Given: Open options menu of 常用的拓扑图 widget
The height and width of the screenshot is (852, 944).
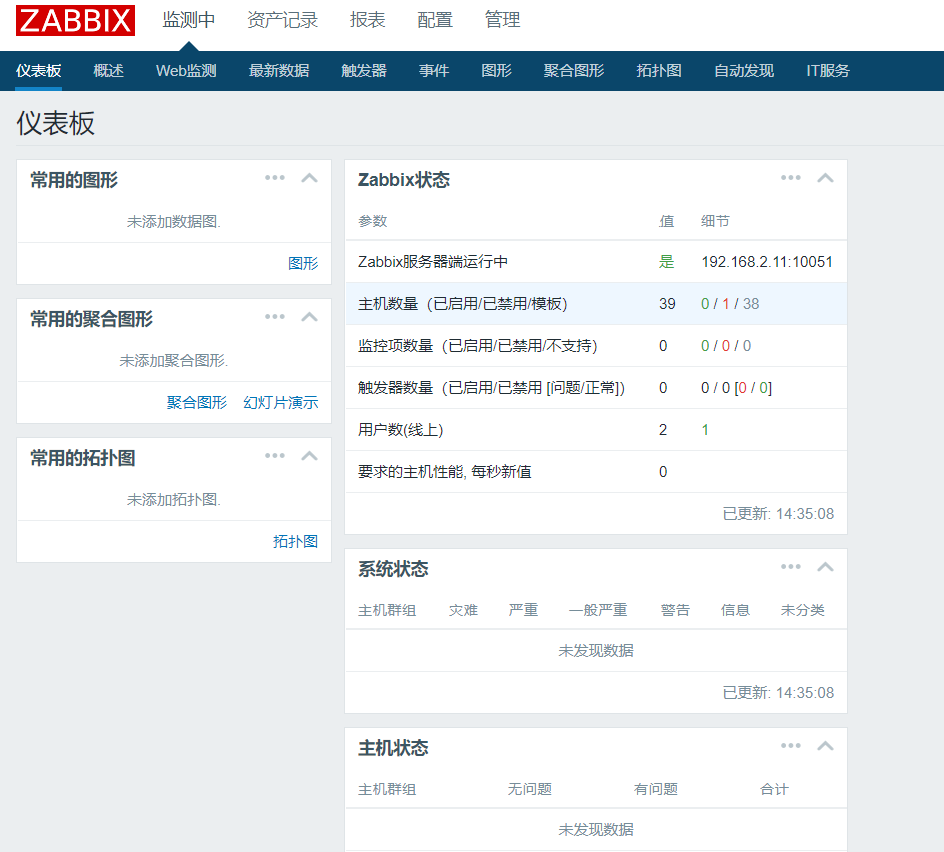Looking at the screenshot, I should 275,456.
